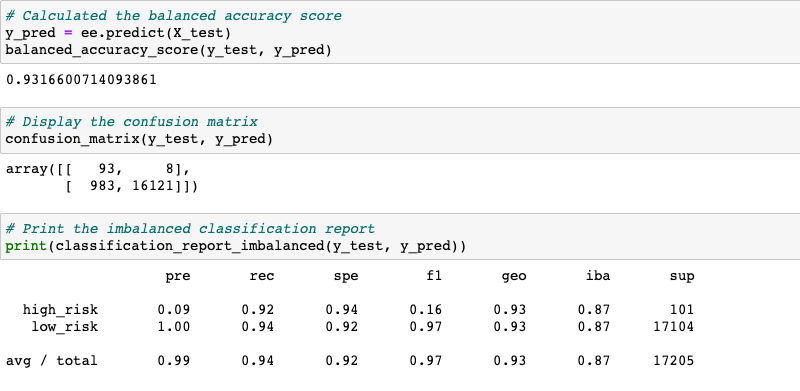Click low_risk precision value 1.00
Screen dimensions: 800x391
coord(173,327)
